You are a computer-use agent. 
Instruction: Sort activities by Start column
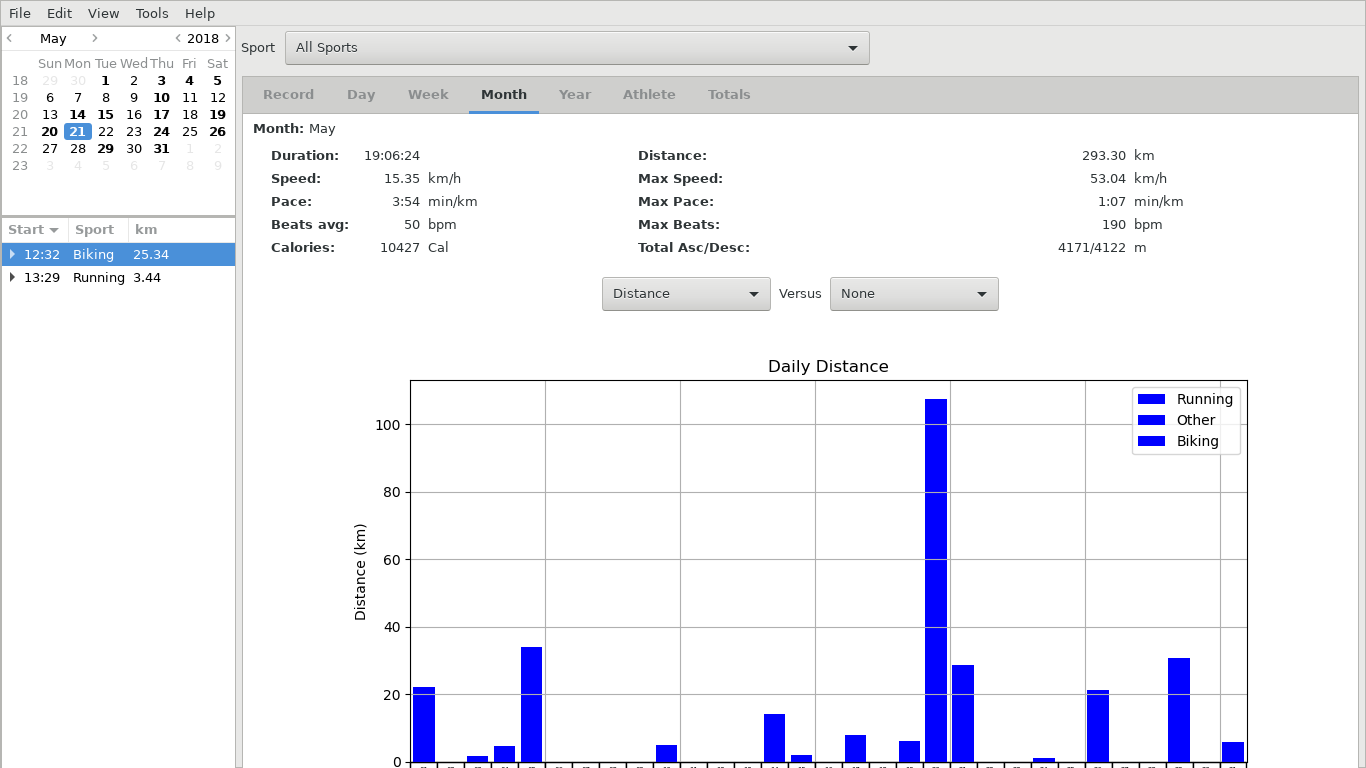pos(34,230)
